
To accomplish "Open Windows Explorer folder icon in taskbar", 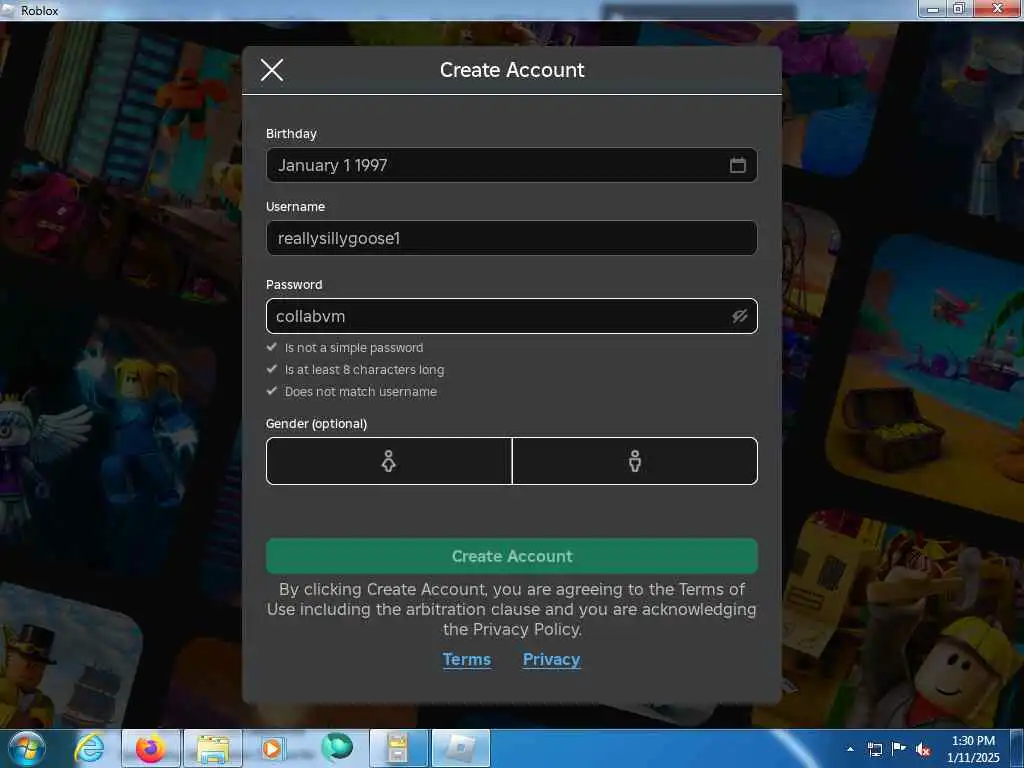I will 213,748.
